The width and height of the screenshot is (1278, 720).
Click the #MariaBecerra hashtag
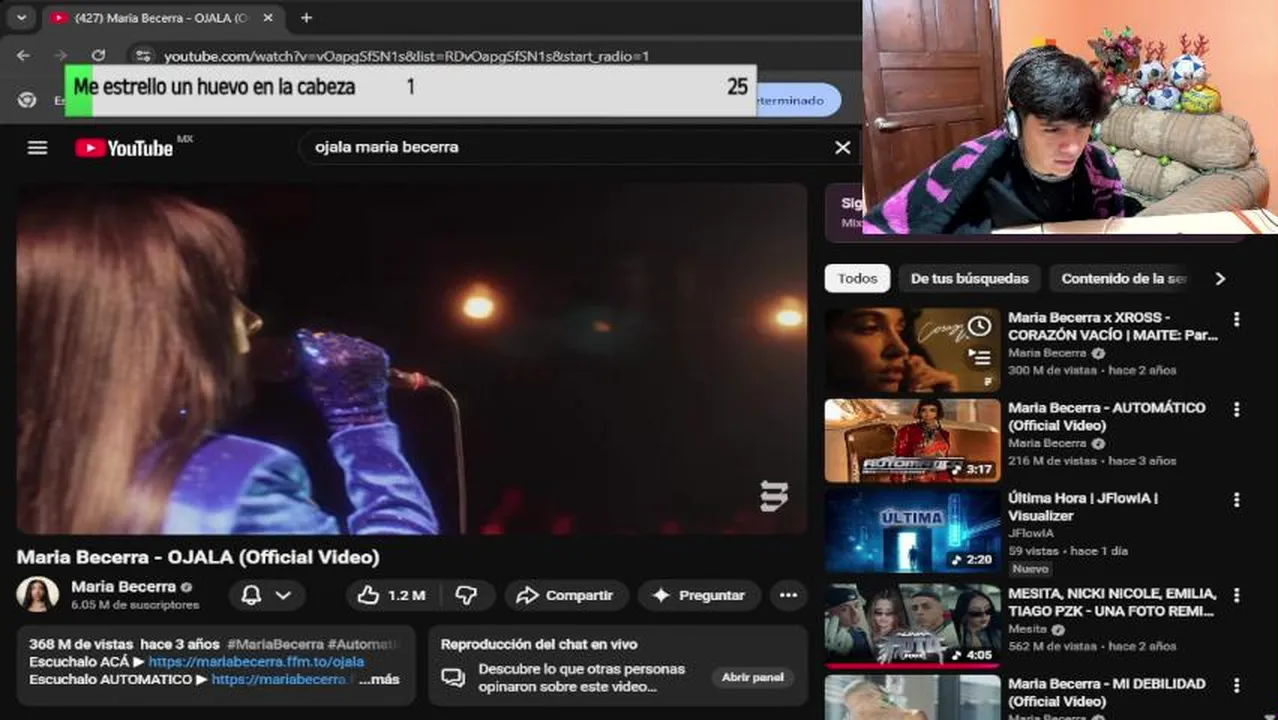pos(275,644)
